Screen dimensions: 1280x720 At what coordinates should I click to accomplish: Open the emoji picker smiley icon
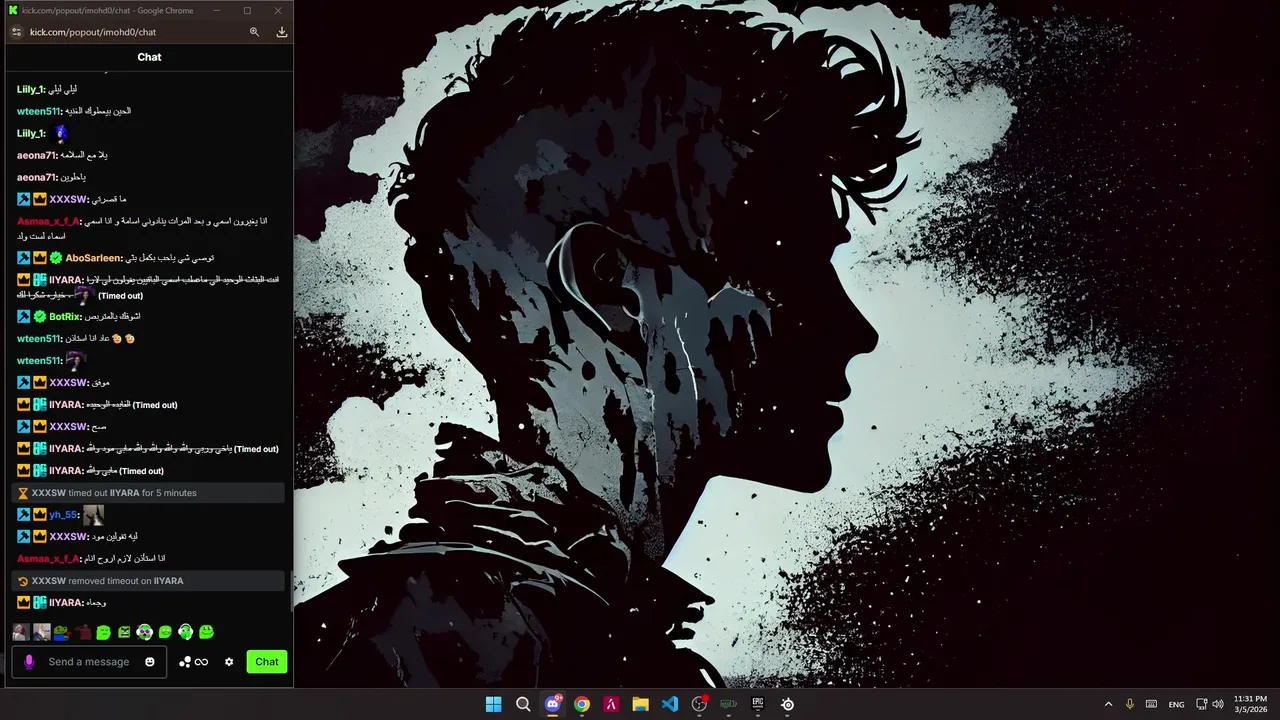(x=150, y=662)
